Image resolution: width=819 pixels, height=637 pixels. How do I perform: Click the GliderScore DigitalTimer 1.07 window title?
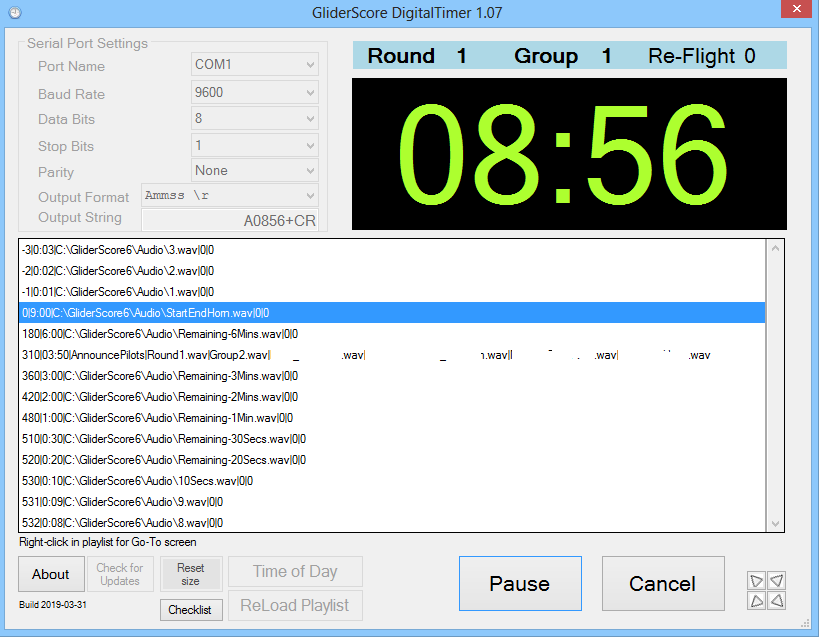pos(407,12)
